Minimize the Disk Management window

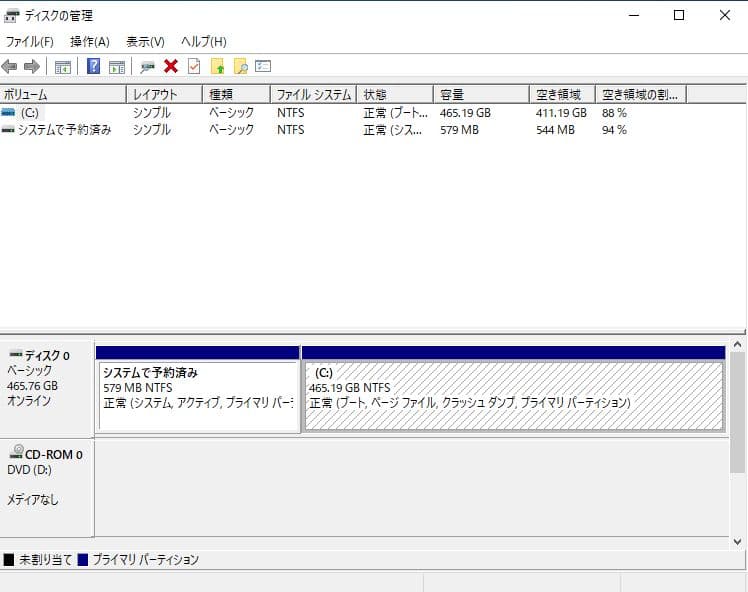(x=634, y=15)
